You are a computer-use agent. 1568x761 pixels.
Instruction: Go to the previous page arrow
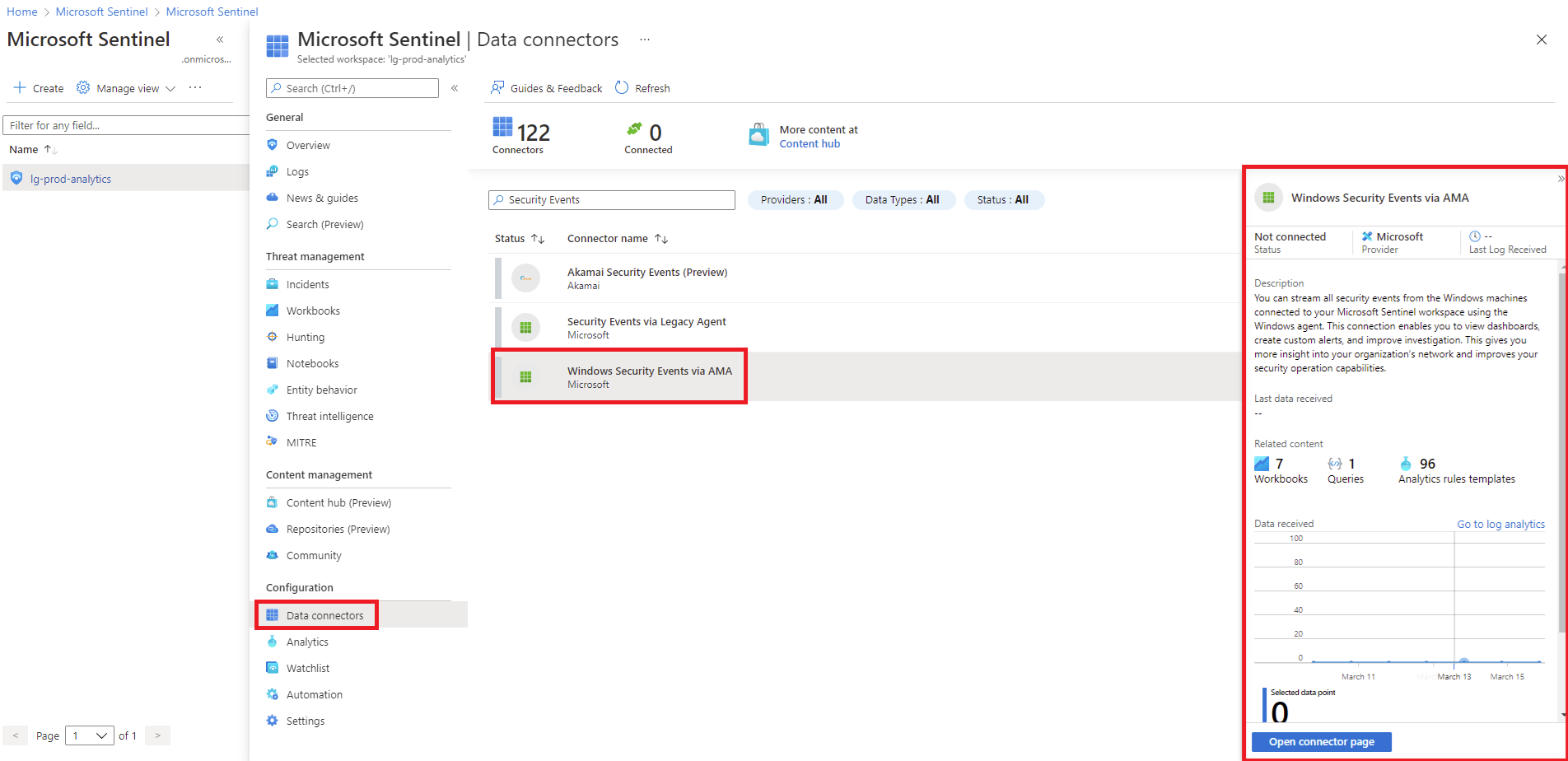pos(15,735)
